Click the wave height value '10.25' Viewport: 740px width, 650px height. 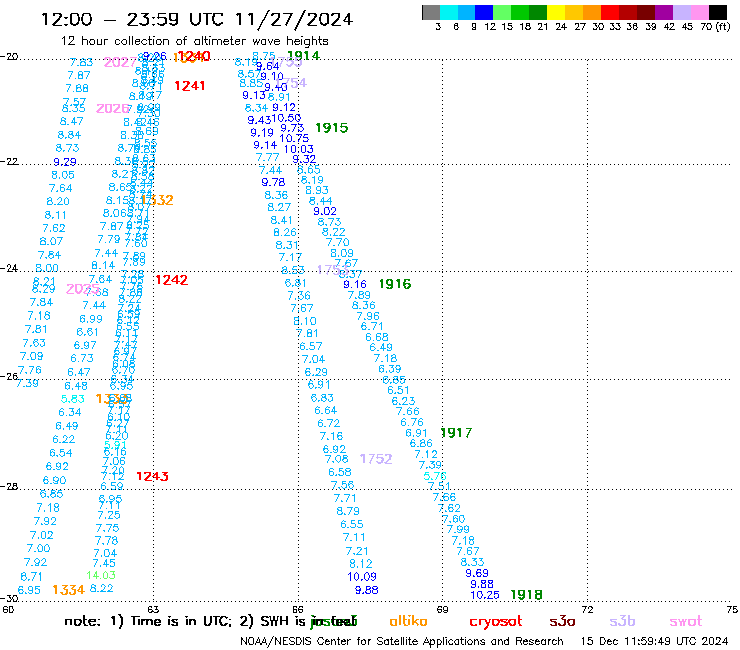(485, 595)
